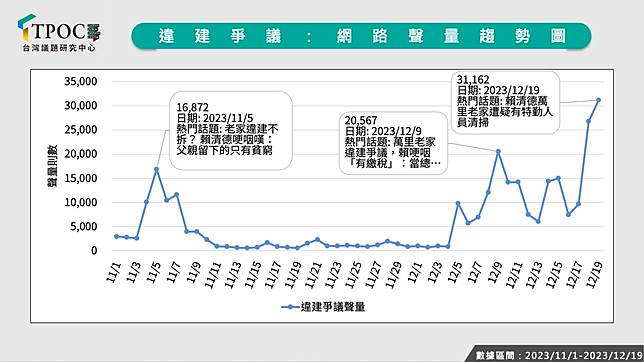Open the 20,567 callout for 2023/12/9
Viewport: 644px width, 362px height.
point(393,143)
